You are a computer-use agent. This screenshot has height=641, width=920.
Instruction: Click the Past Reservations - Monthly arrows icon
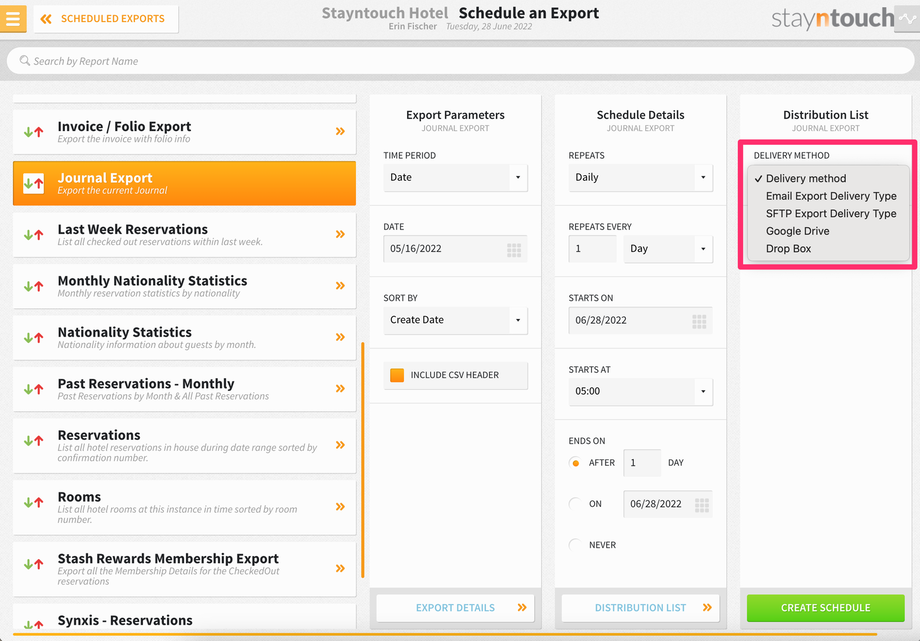click(33, 389)
